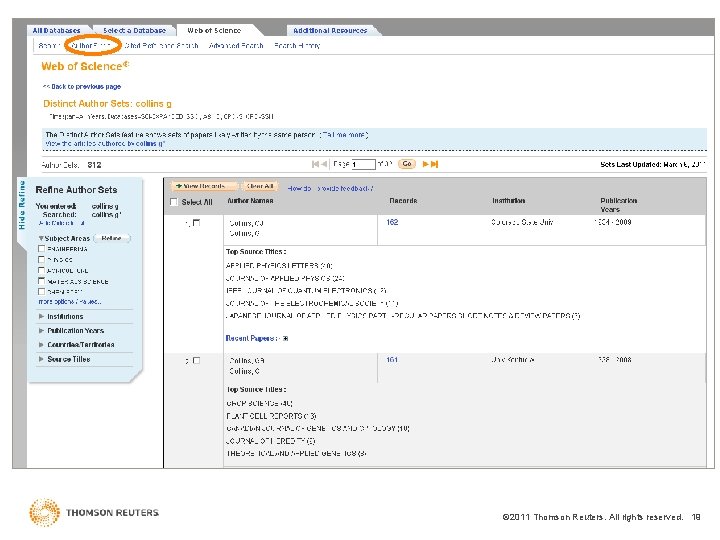Screen dimensions: 720x540
Task: Open the Author Finder sub-tab
Action: [90, 45]
